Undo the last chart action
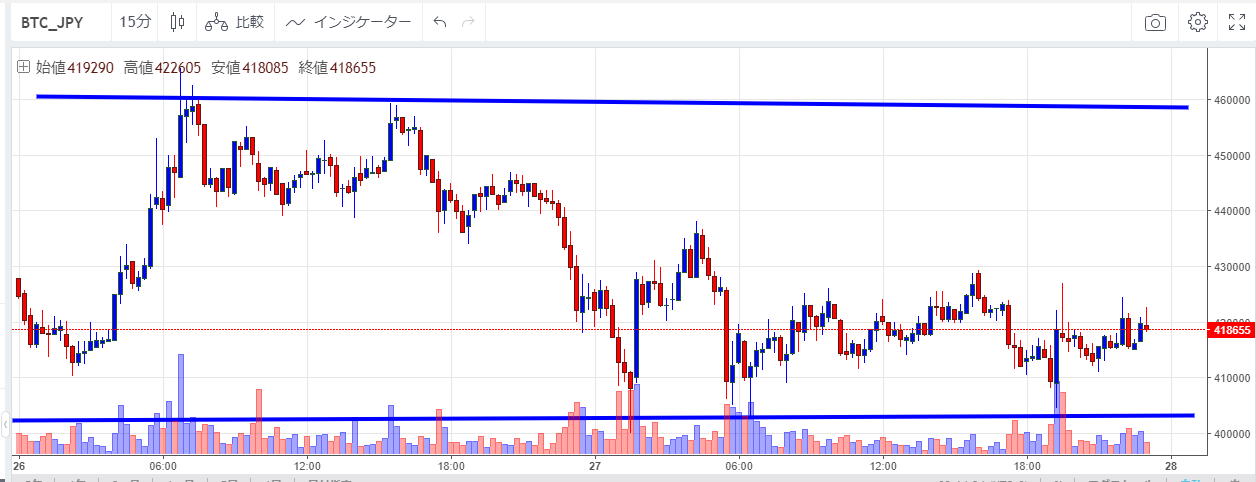 click(439, 22)
